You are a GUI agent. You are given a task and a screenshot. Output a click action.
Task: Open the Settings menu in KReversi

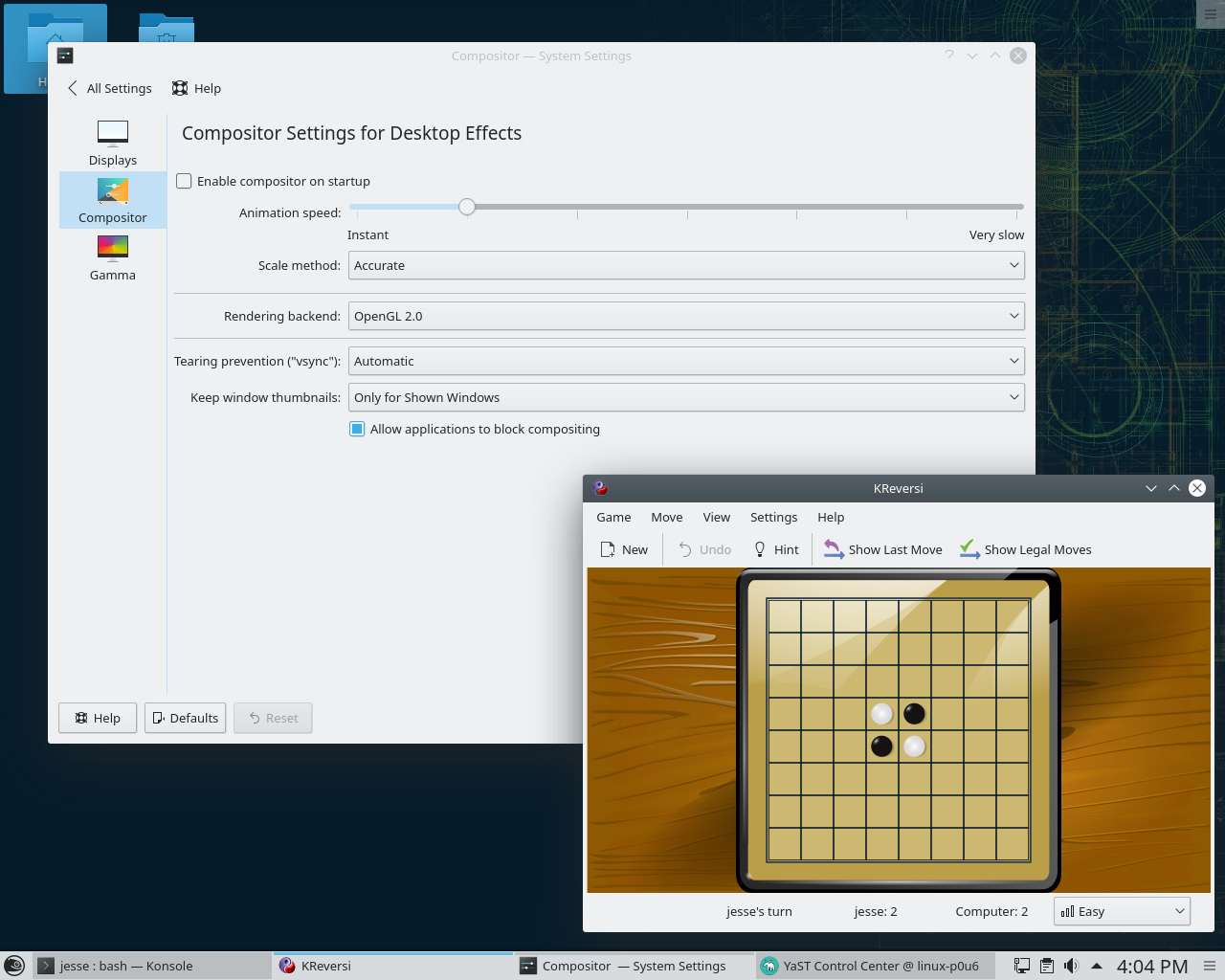pyautogui.click(x=773, y=517)
